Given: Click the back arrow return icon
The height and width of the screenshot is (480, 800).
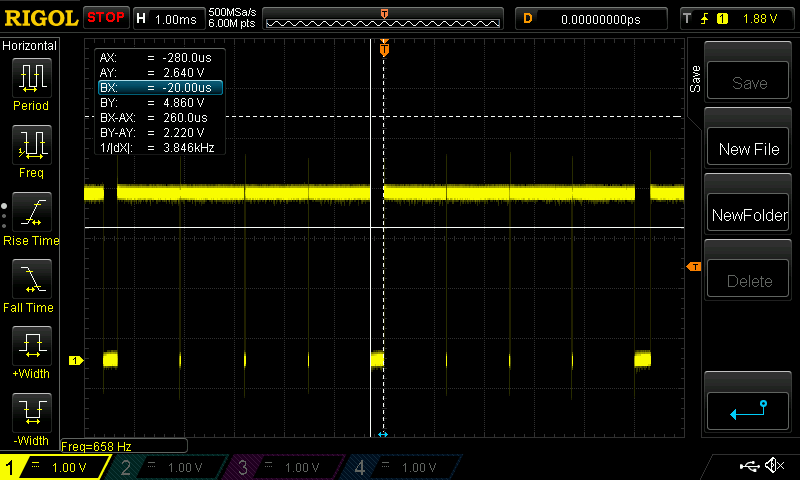Looking at the screenshot, I should (x=749, y=408).
